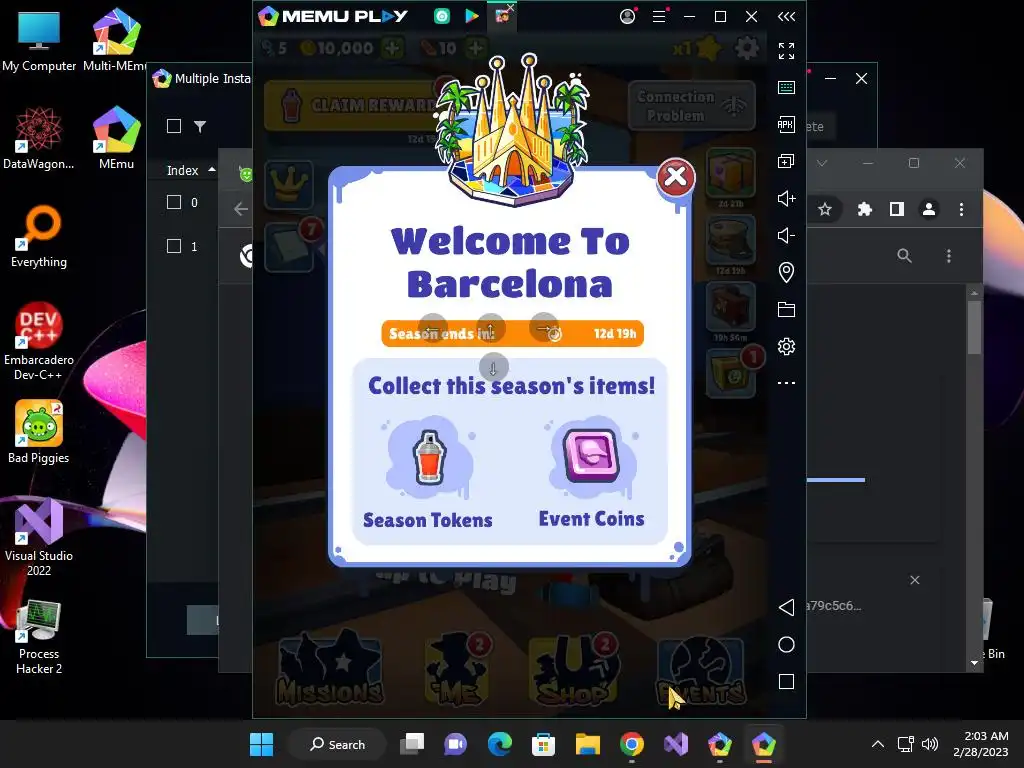
Task: Open Chrome profile avatar icon
Action: click(929, 209)
